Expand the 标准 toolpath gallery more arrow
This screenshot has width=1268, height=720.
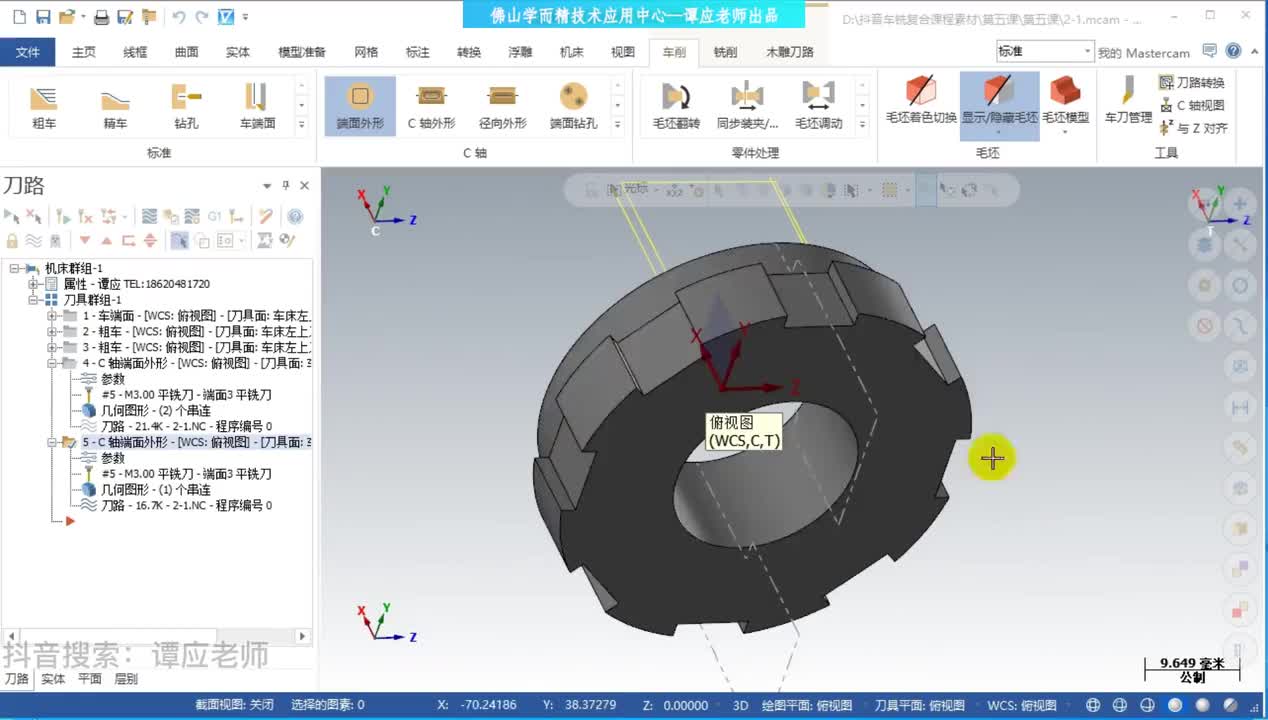click(302, 125)
